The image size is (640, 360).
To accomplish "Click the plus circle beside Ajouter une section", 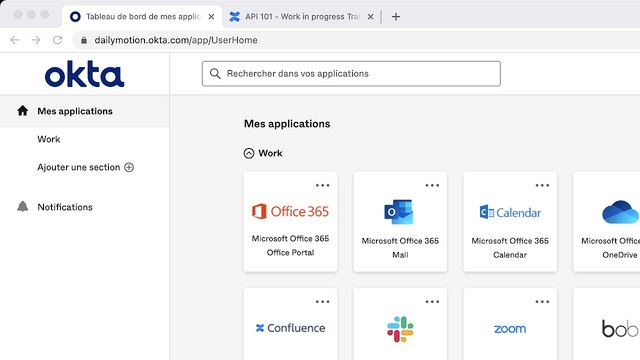I will tap(129, 167).
